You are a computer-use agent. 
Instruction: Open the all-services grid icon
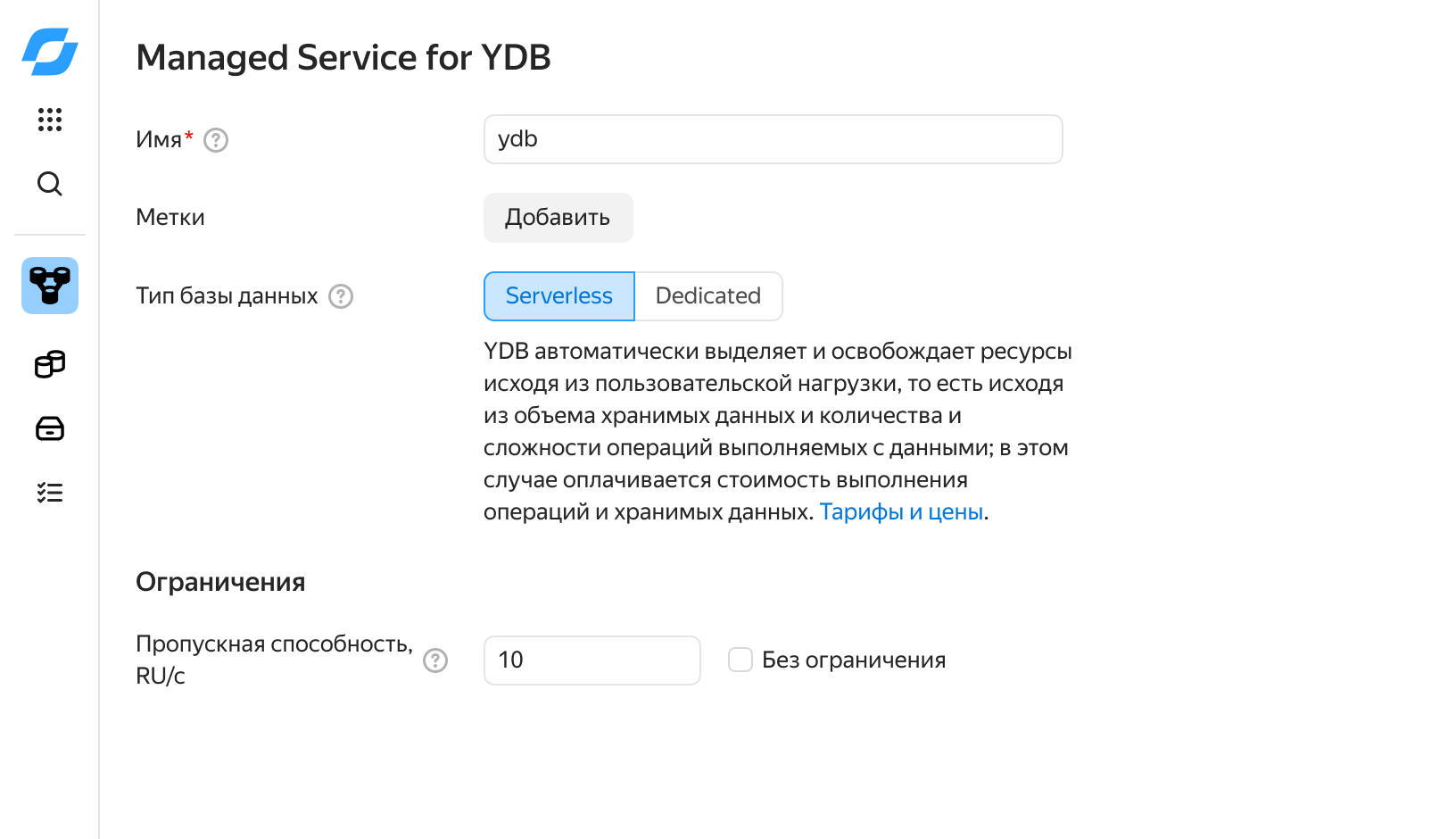[x=49, y=120]
